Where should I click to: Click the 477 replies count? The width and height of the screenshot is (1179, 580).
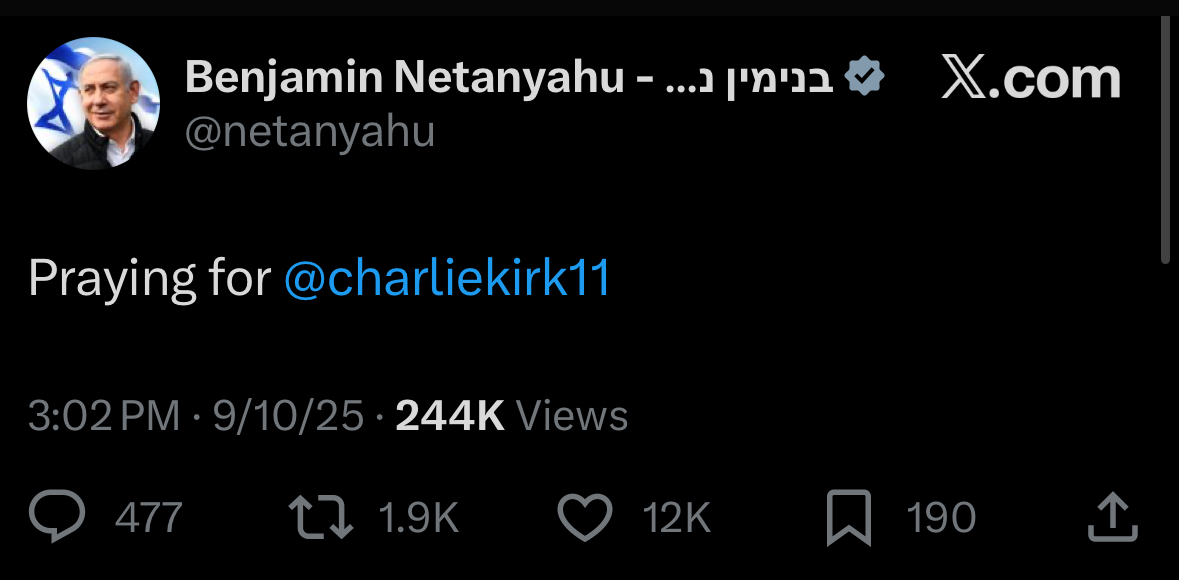click(149, 518)
